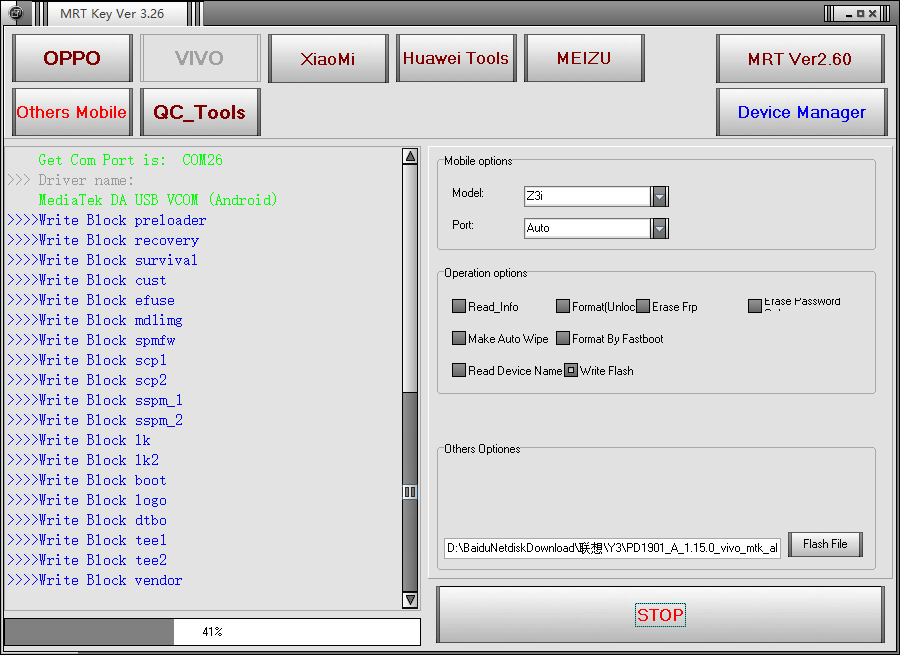This screenshot has height=655, width=900.
Task: Click the Flash File button
Action: tap(825, 544)
